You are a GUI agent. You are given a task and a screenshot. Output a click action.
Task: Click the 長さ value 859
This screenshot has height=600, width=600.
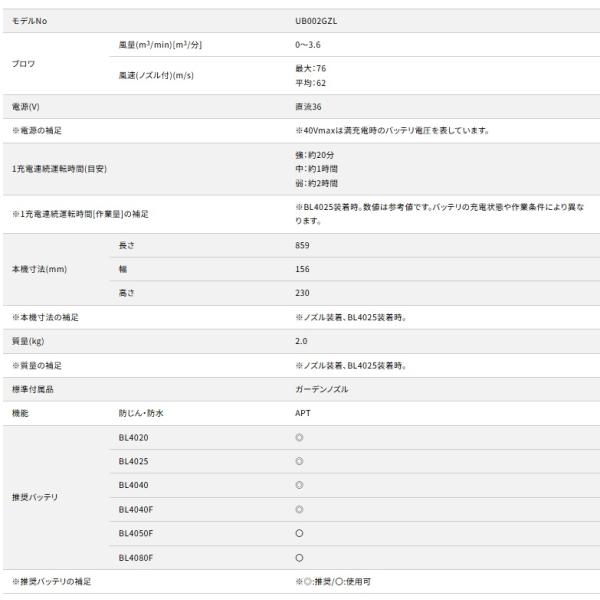302,245
